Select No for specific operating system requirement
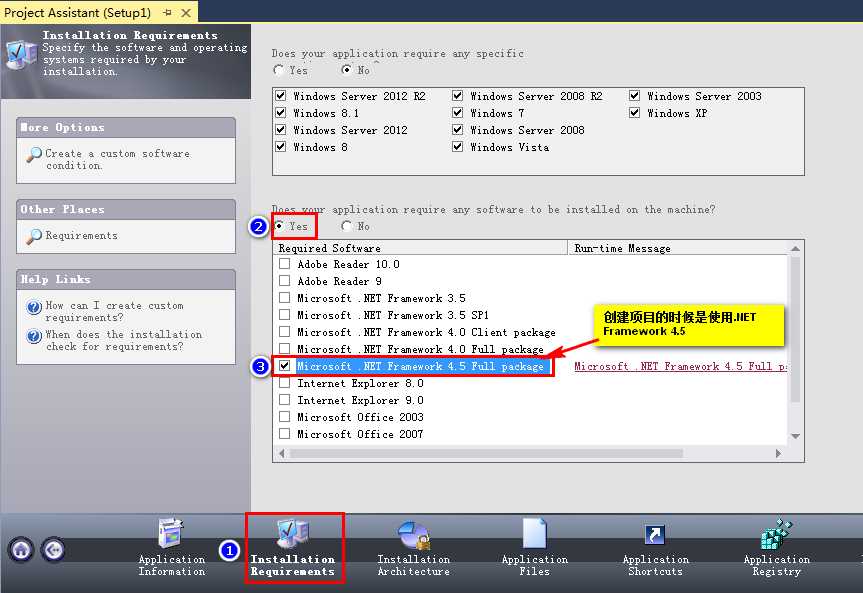The image size is (863, 593). (346, 69)
